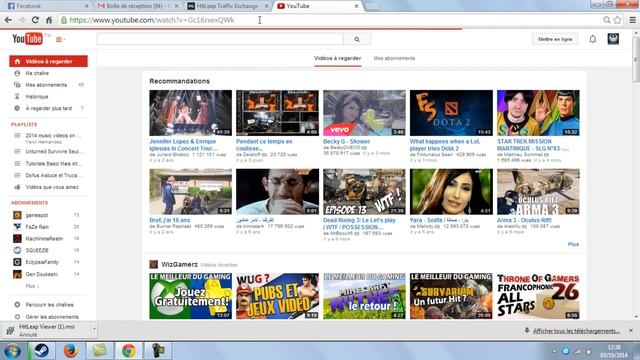The image size is (640, 360).
Task: Select the Vidéos à regarder tab
Action: coord(338,58)
